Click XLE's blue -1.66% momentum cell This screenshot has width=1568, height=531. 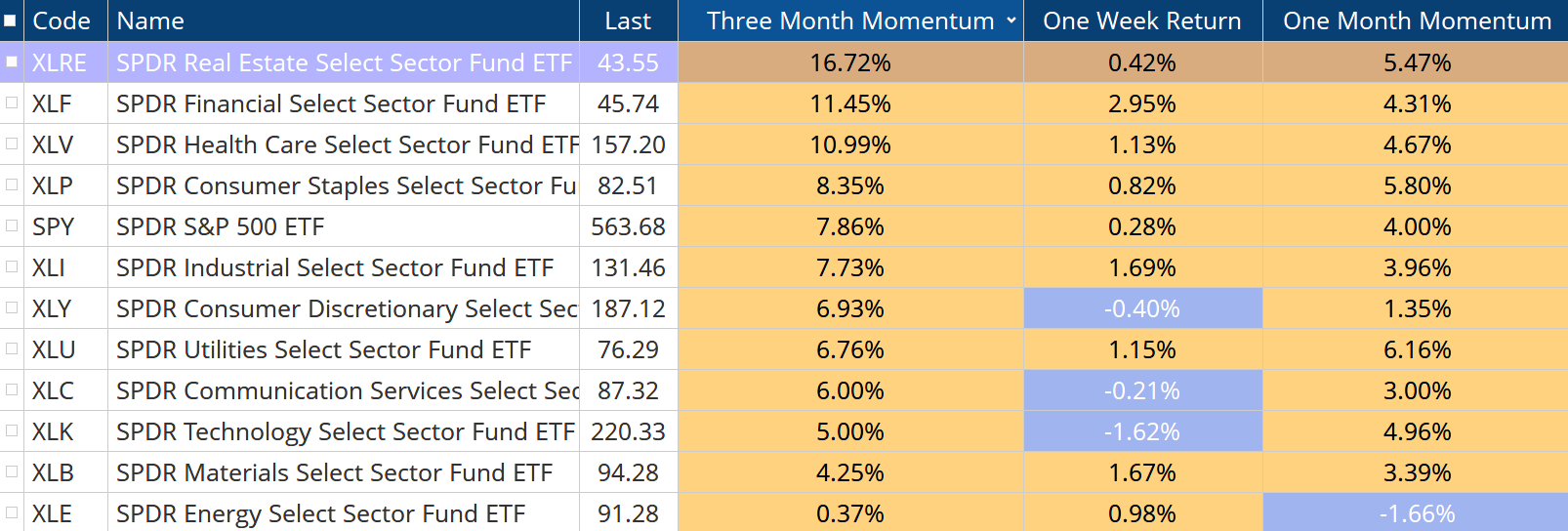point(1416,513)
